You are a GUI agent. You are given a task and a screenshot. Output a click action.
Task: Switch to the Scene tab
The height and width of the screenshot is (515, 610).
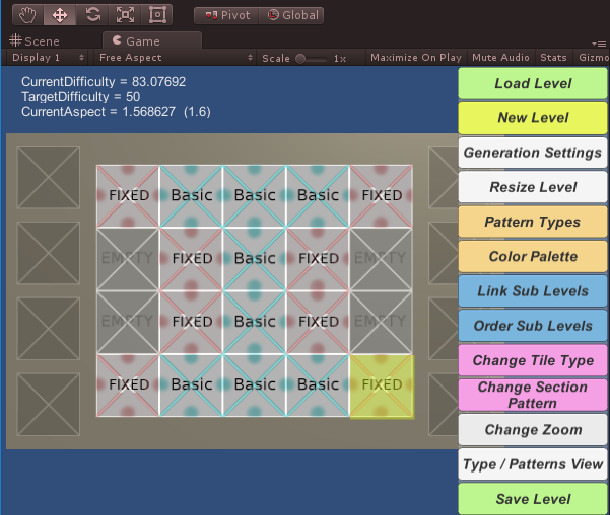(x=35, y=41)
